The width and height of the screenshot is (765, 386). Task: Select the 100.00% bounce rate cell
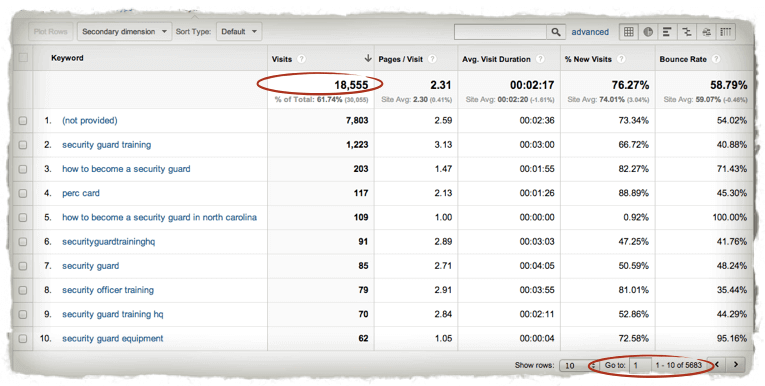pos(729,217)
